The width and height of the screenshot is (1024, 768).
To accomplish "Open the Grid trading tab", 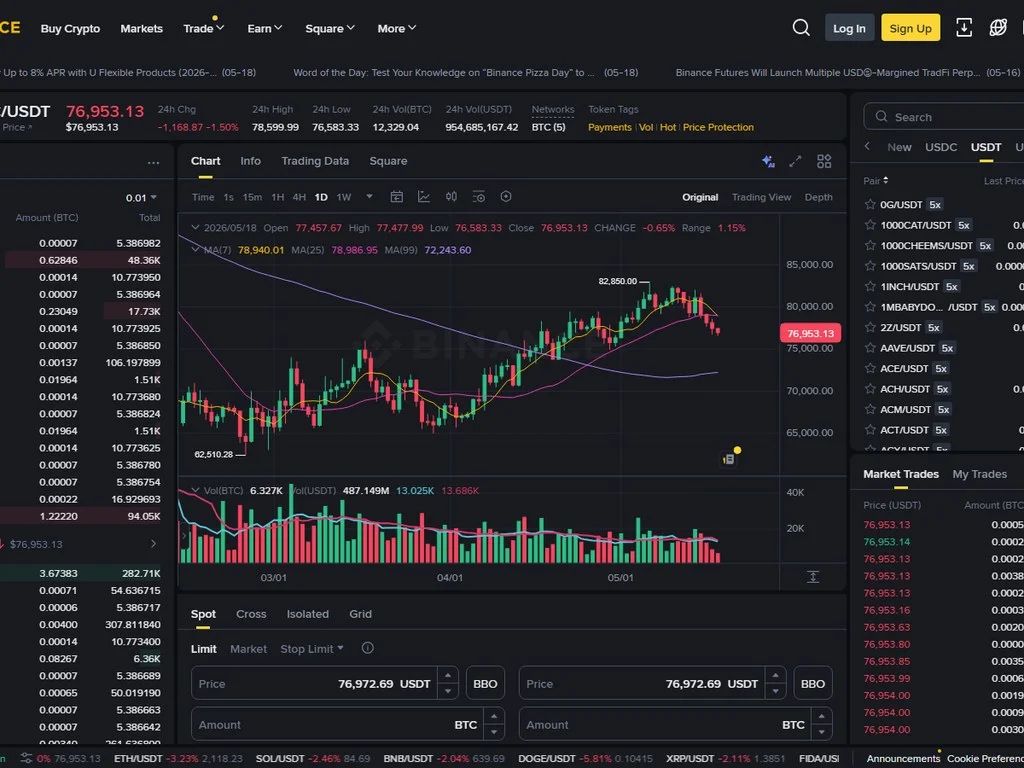I will tap(360, 614).
